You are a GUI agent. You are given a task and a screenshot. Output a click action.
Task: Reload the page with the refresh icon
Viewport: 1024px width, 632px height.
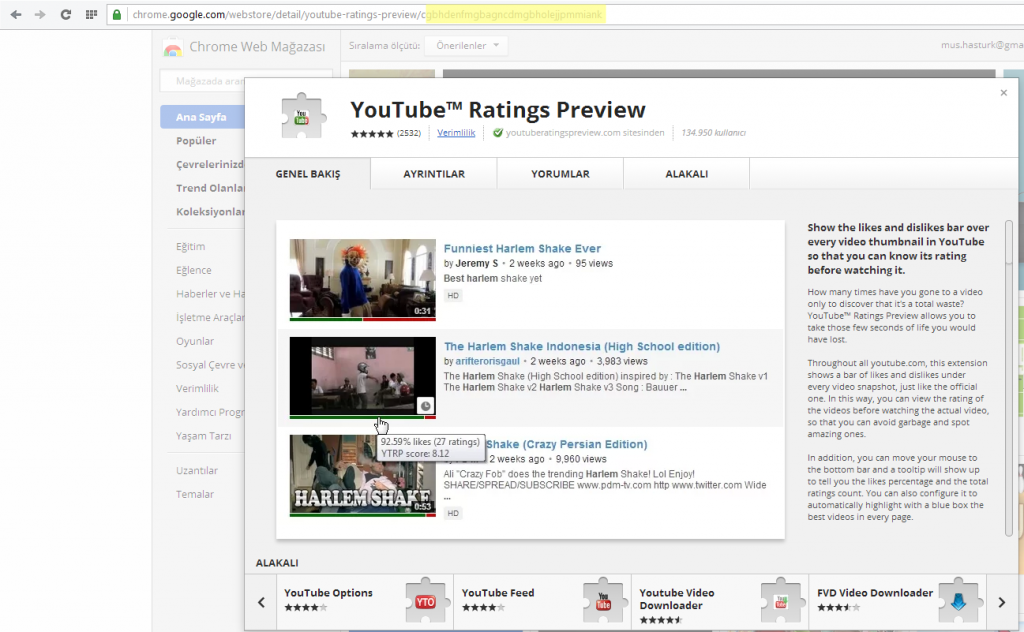65,14
